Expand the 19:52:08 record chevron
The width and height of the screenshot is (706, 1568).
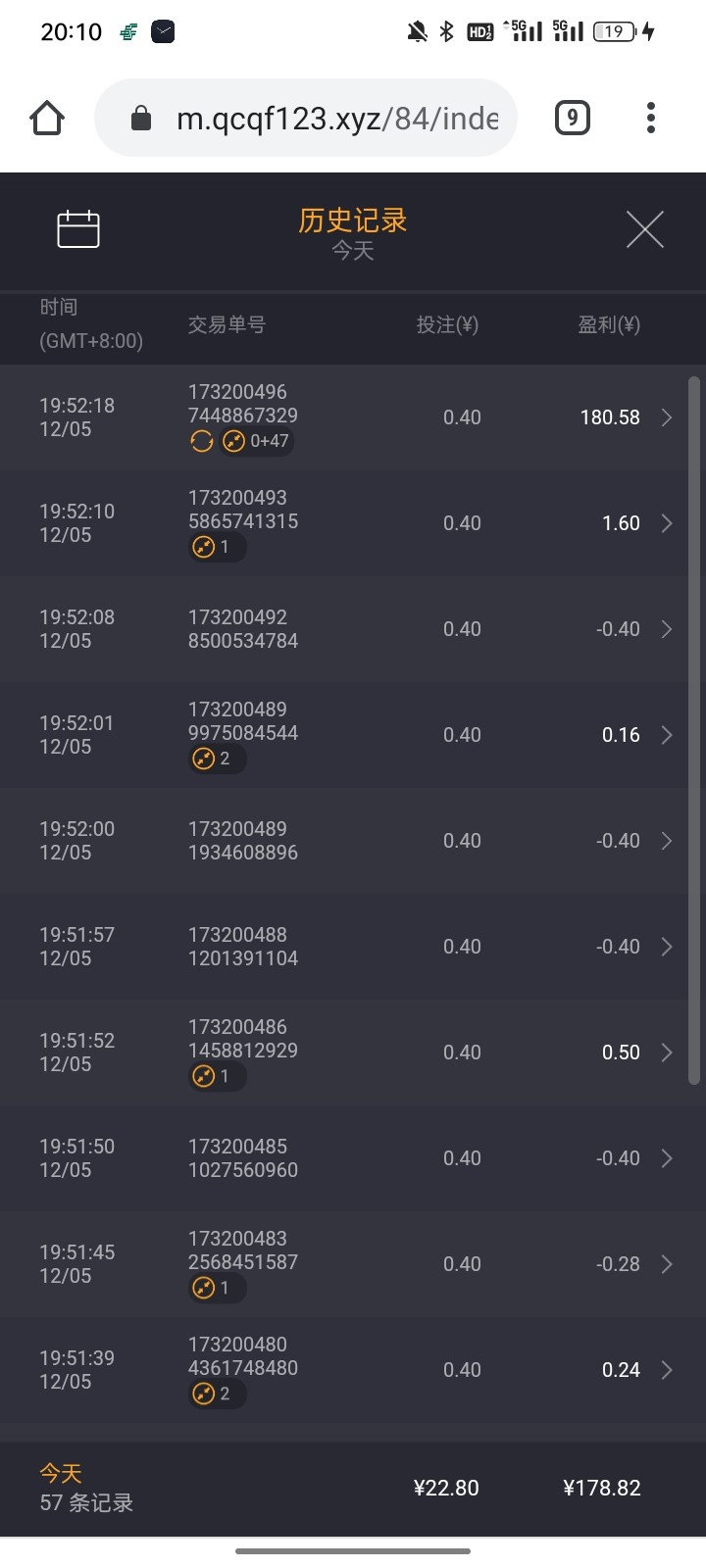point(666,629)
